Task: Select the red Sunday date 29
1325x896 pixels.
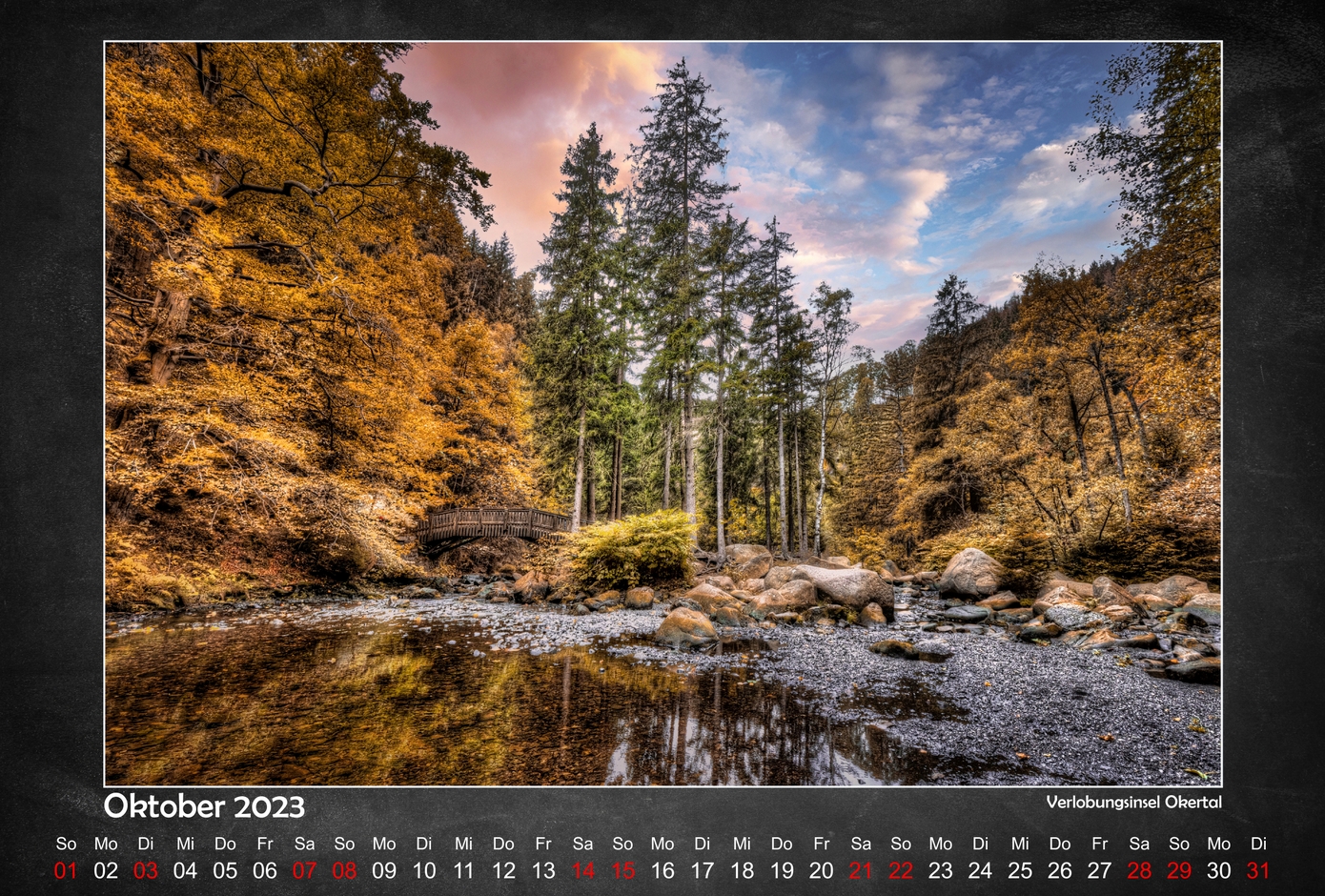Action: point(1179,870)
